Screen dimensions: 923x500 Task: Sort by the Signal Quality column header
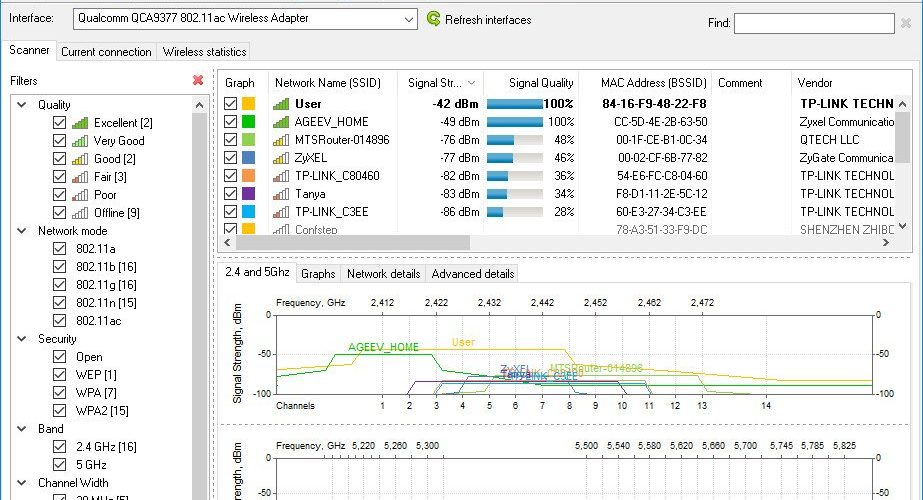tap(541, 83)
